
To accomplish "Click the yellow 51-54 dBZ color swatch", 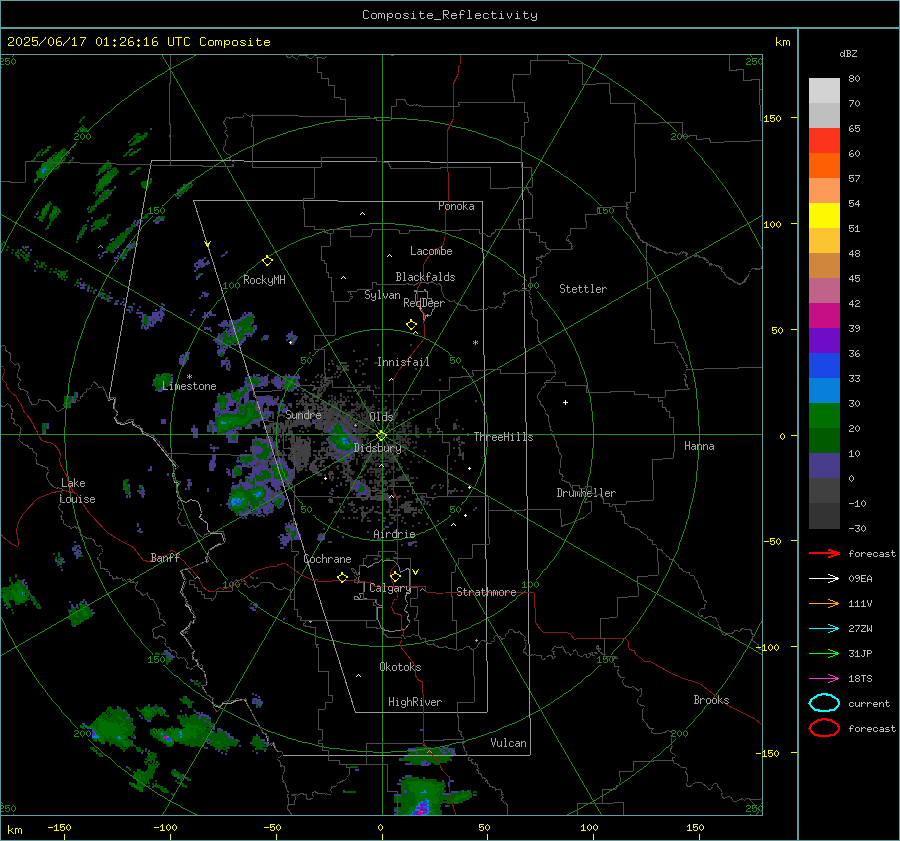I will pyautogui.click(x=824, y=216).
